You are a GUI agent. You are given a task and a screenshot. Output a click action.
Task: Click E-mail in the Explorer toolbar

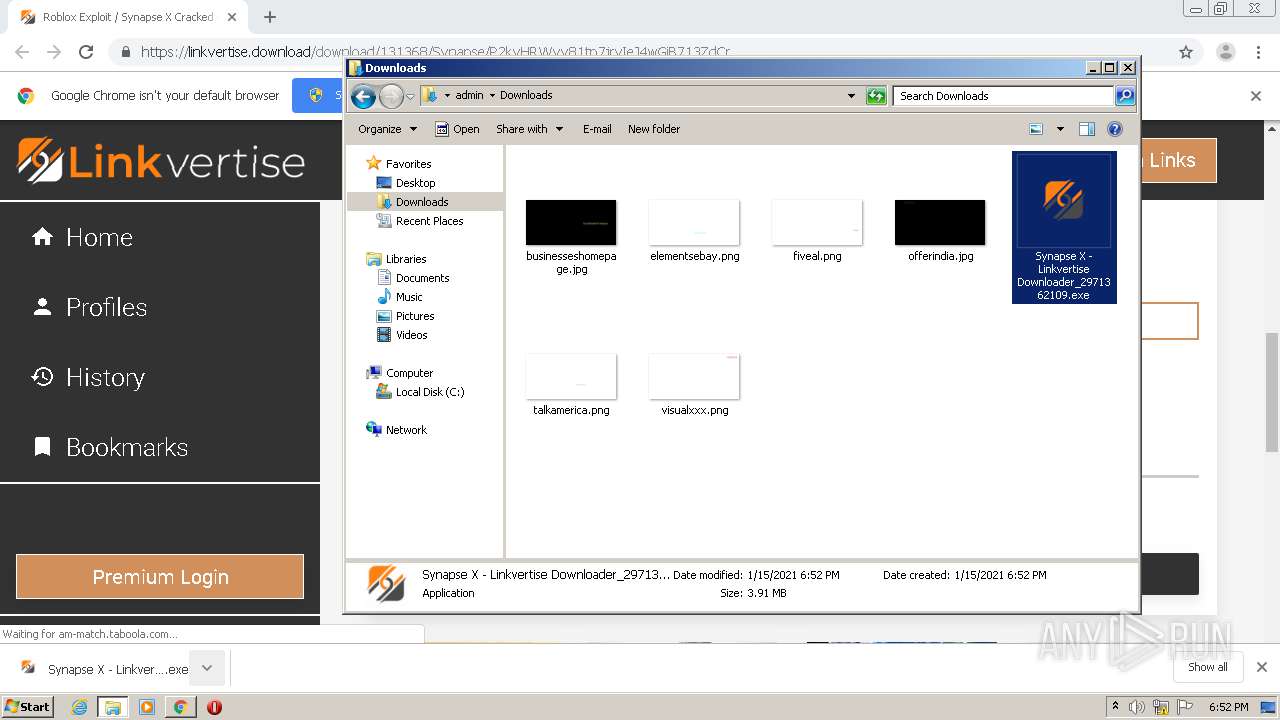point(597,129)
